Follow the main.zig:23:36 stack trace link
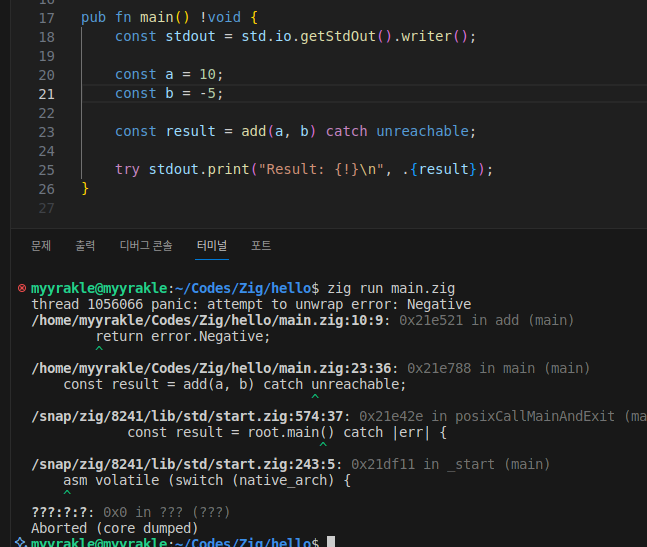Image resolution: width=647 pixels, height=547 pixels. pos(215,368)
